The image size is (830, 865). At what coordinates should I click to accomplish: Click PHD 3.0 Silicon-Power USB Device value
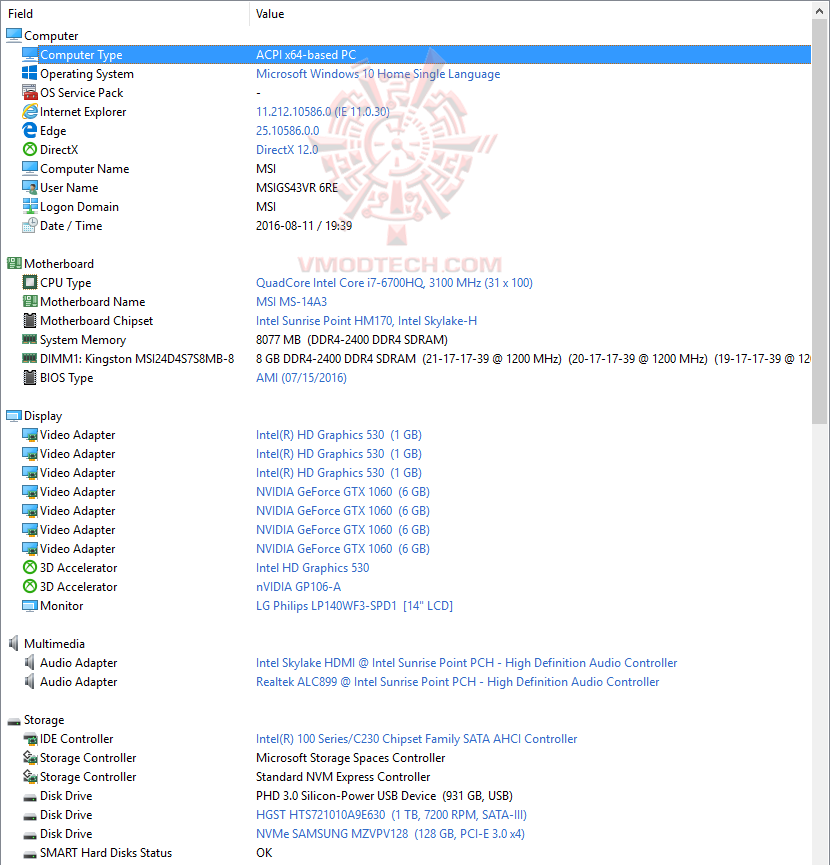384,796
